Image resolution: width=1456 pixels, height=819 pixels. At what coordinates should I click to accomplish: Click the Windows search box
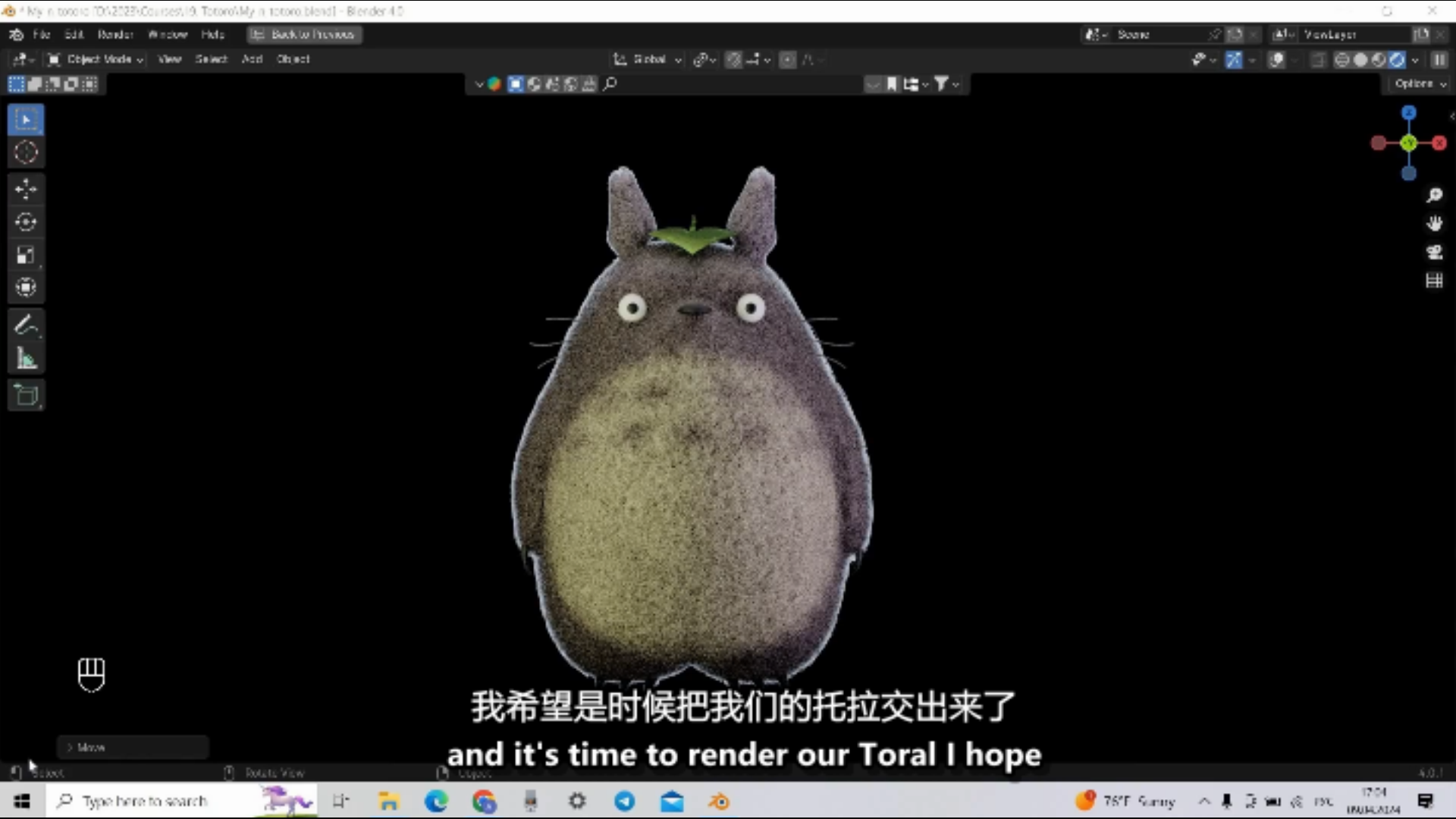click(x=182, y=801)
